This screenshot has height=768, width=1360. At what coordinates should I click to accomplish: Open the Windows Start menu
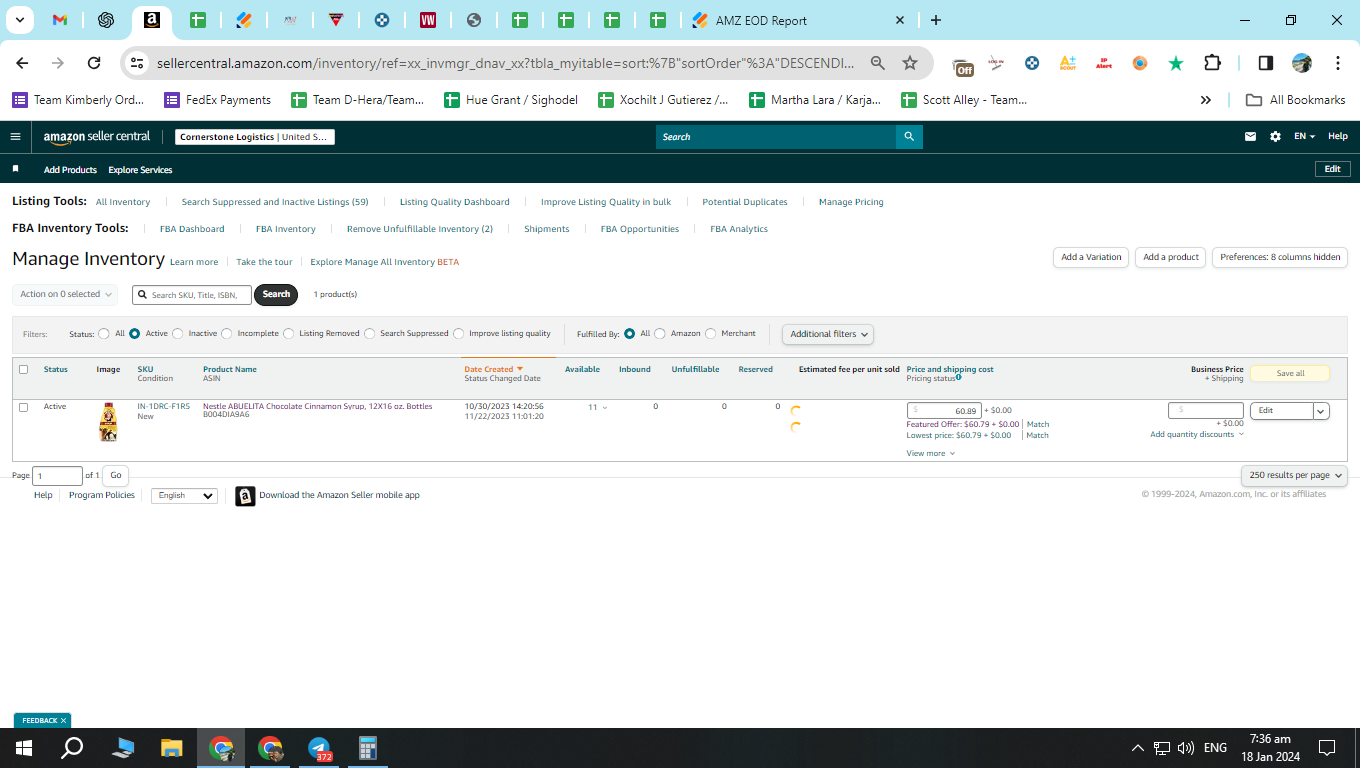24,748
